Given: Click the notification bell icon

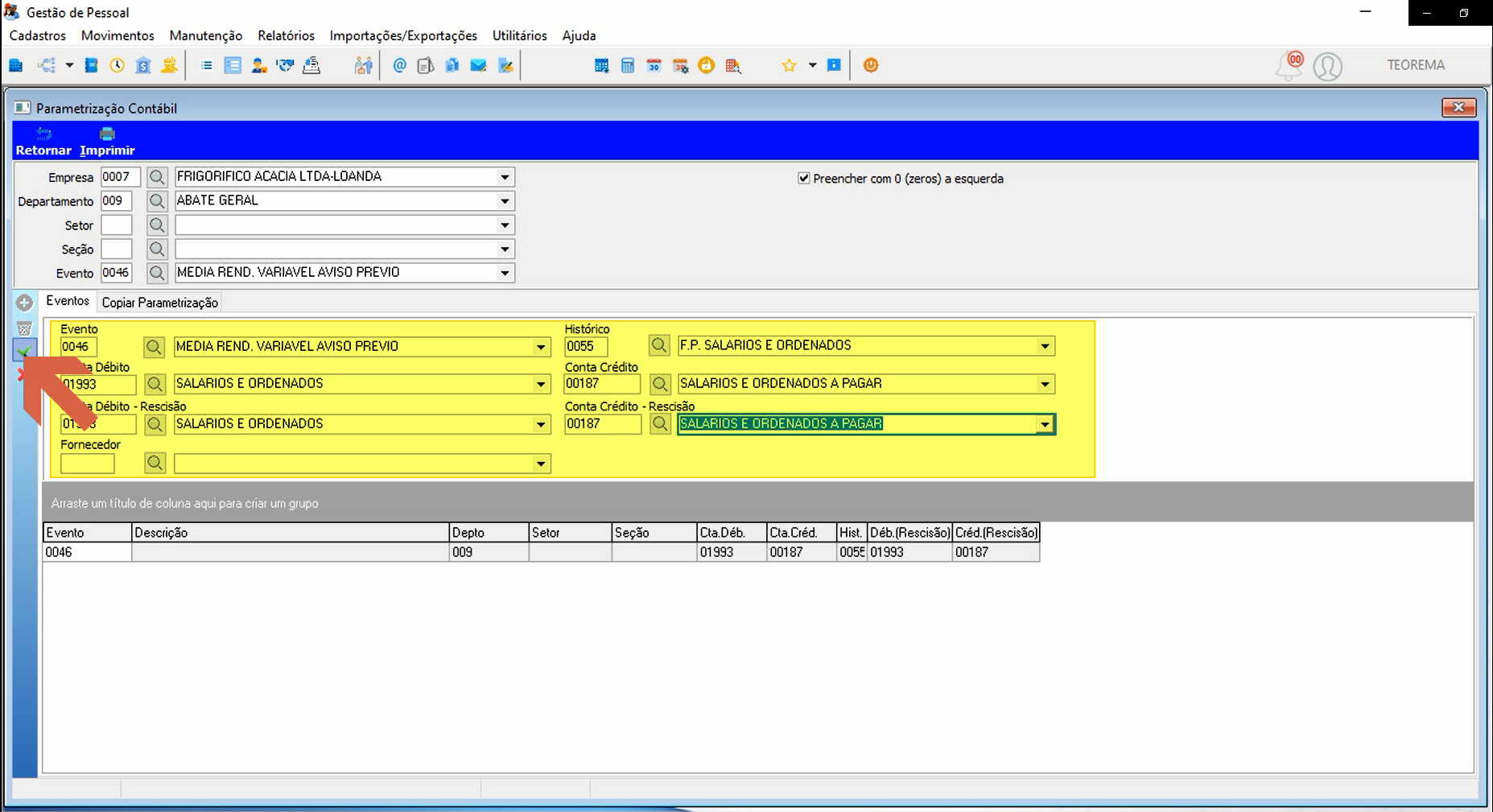Looking at the screenshot, I should (x=1289, y=66).
